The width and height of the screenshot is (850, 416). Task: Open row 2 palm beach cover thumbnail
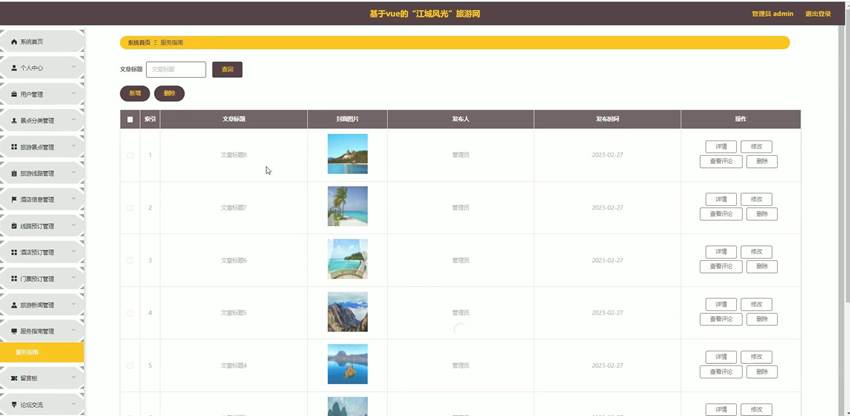coord(347,206)
